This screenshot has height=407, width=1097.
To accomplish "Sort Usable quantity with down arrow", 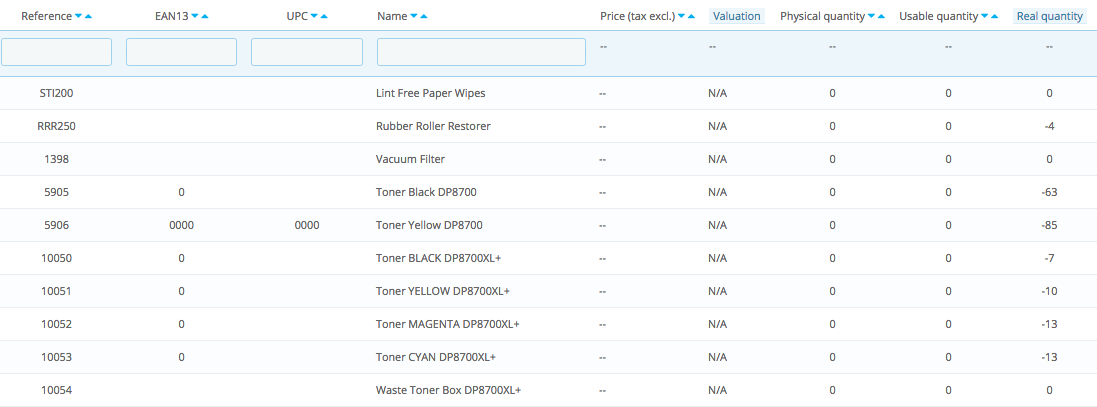I will tap(984, 16).
